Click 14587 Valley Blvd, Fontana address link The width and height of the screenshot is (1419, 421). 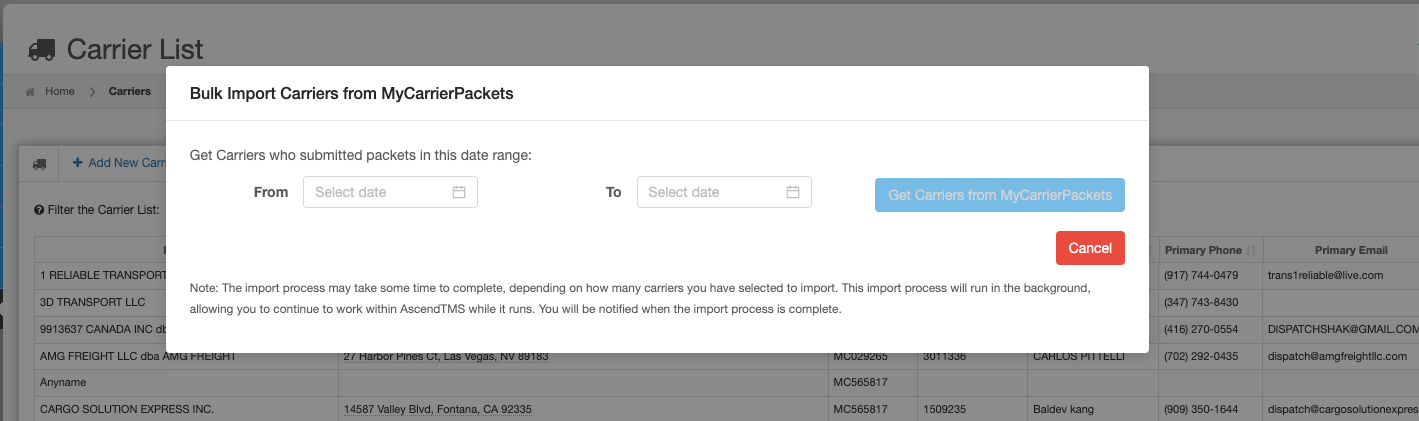pos(437,409)
